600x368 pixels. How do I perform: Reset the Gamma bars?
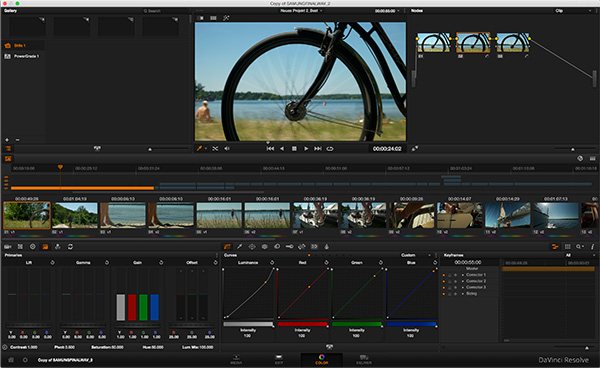coord(107,262)
